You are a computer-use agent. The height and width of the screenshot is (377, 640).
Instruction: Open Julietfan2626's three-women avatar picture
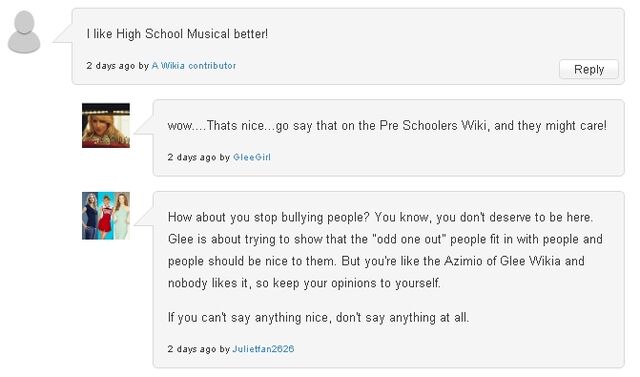click(x=106, y=216)
